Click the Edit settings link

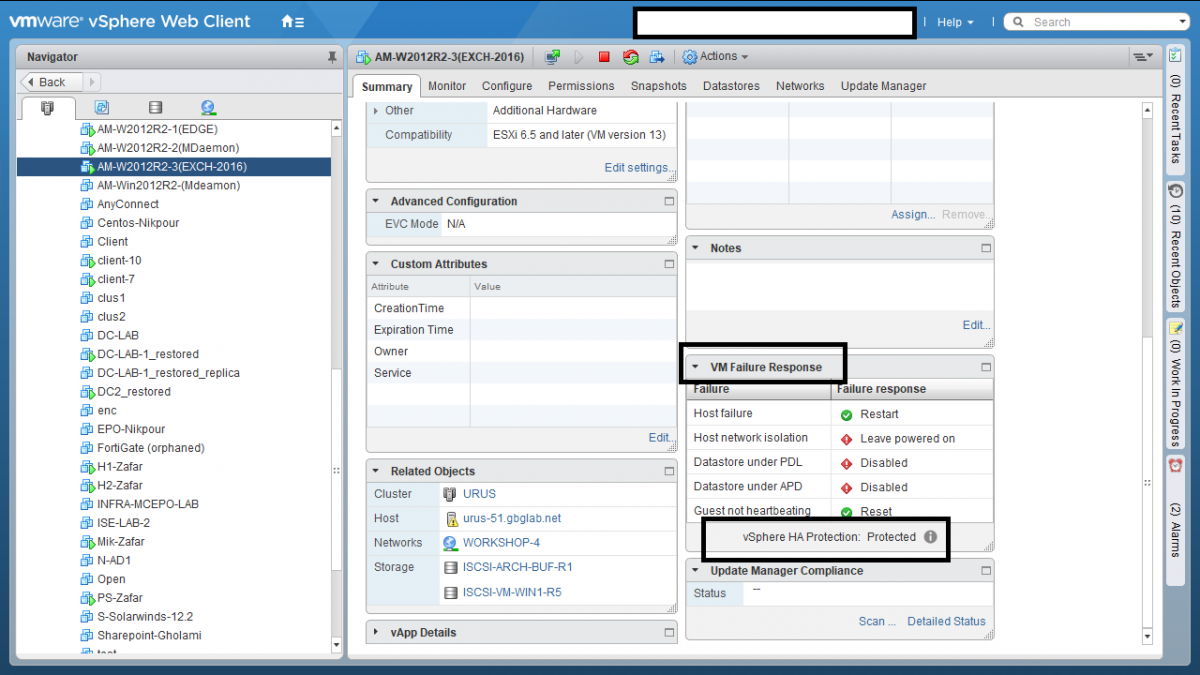pyautogui.click(x=638, y=168)
